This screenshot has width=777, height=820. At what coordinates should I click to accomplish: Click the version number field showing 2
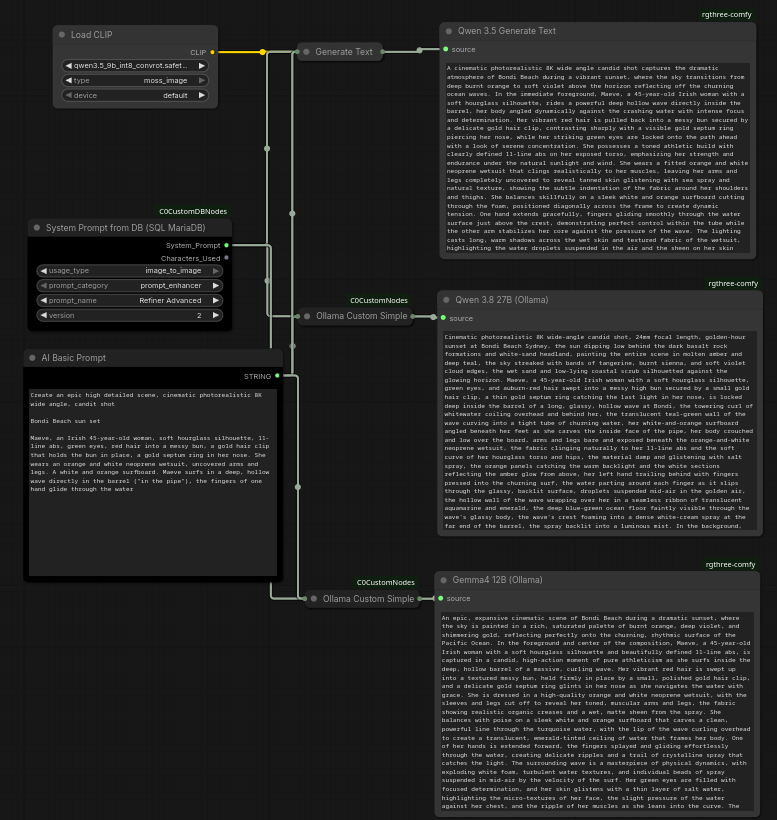tap(130, 315)
